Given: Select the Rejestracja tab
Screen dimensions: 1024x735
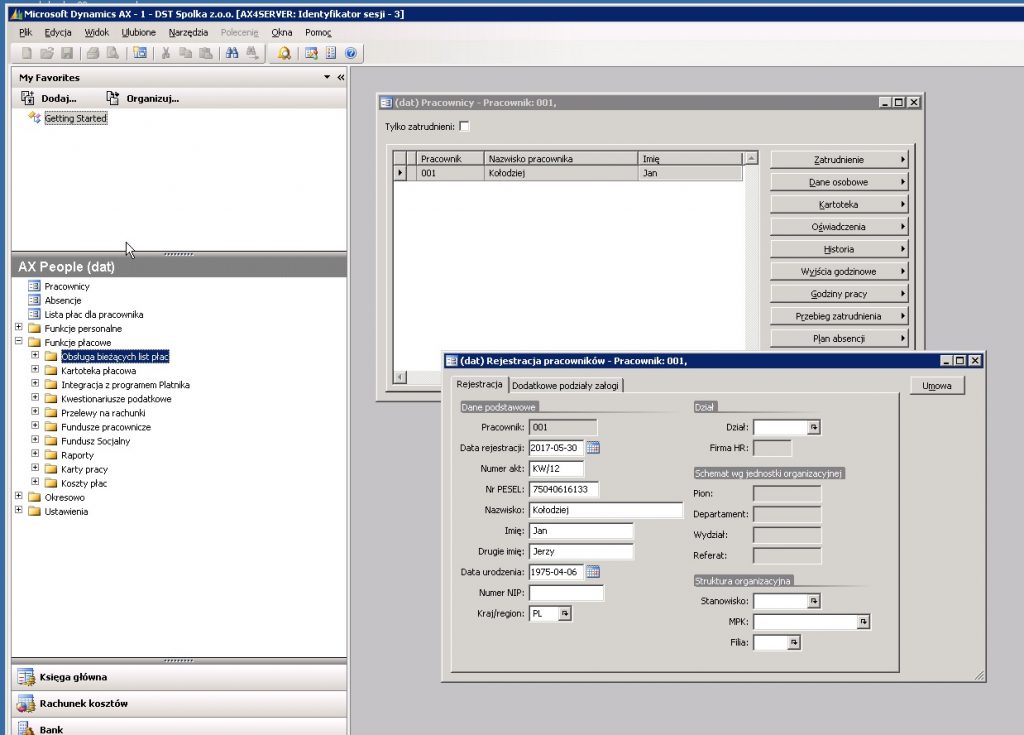Looking at the screenshot, I should coord(479,384).
